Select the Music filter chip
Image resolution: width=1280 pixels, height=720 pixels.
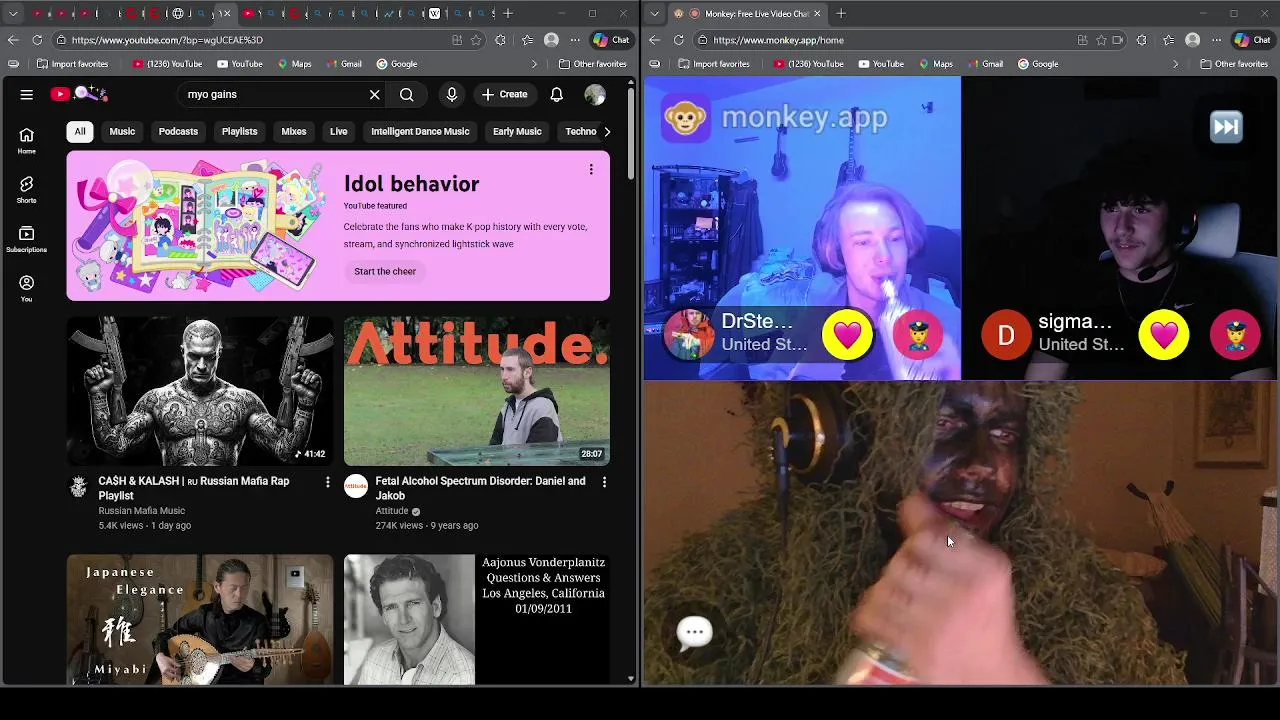click(122, 131)
